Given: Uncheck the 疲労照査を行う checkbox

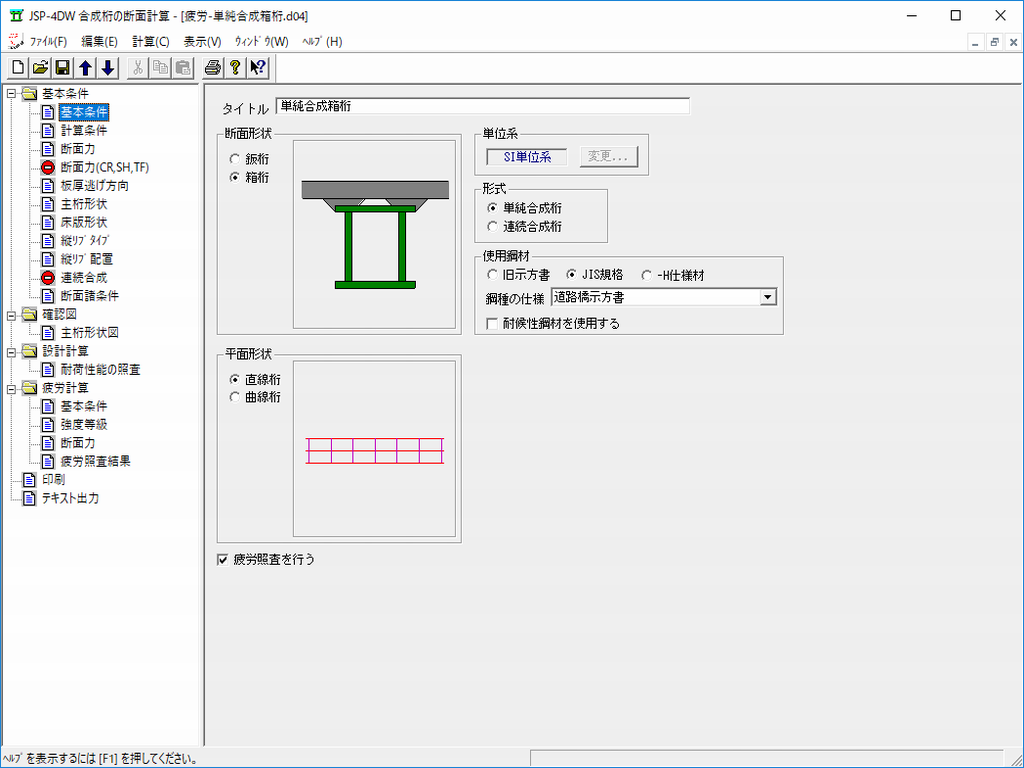Looking at the screenshot, I should [223, 560].
